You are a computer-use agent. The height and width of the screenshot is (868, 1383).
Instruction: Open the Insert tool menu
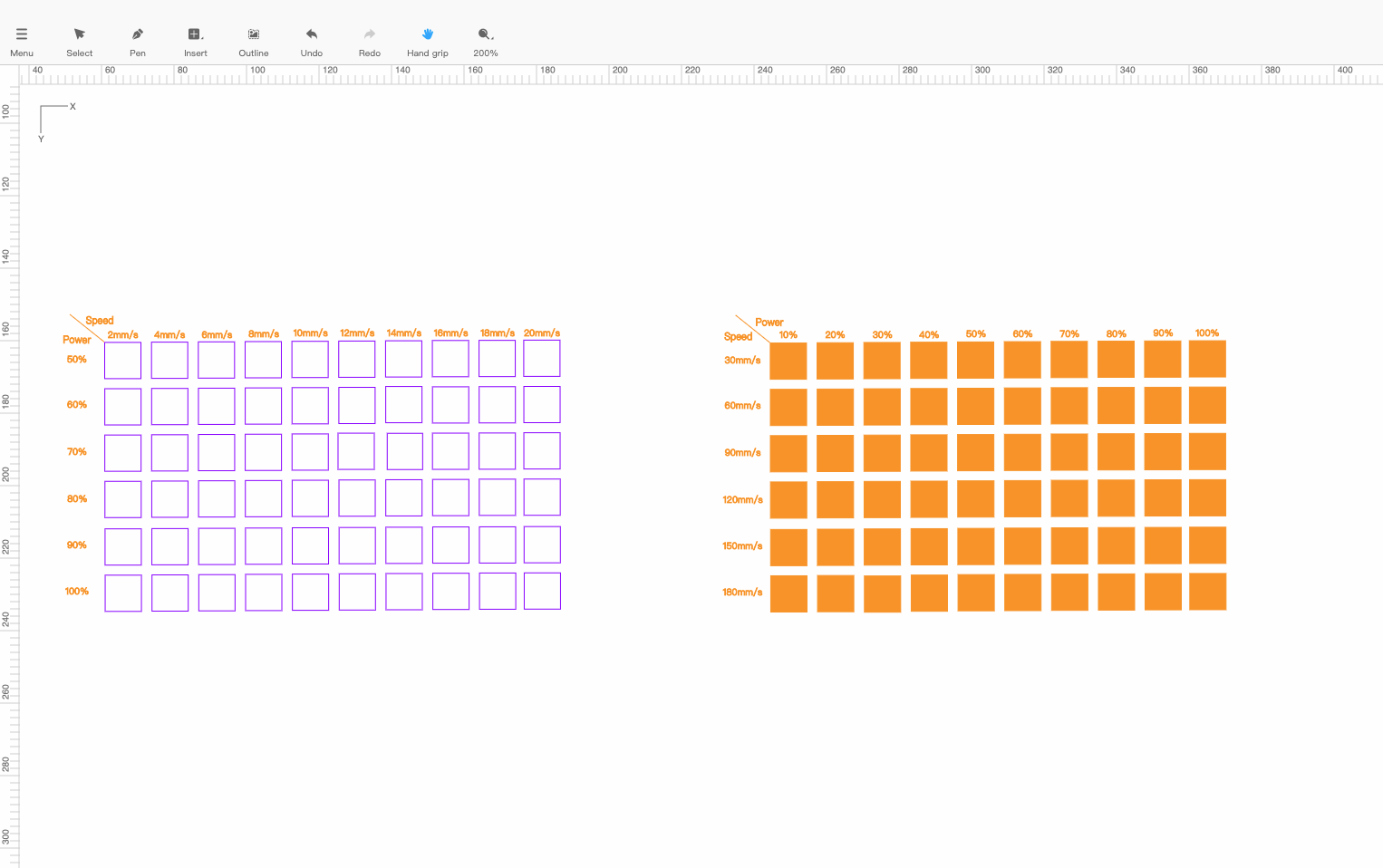tap(195, 34)
